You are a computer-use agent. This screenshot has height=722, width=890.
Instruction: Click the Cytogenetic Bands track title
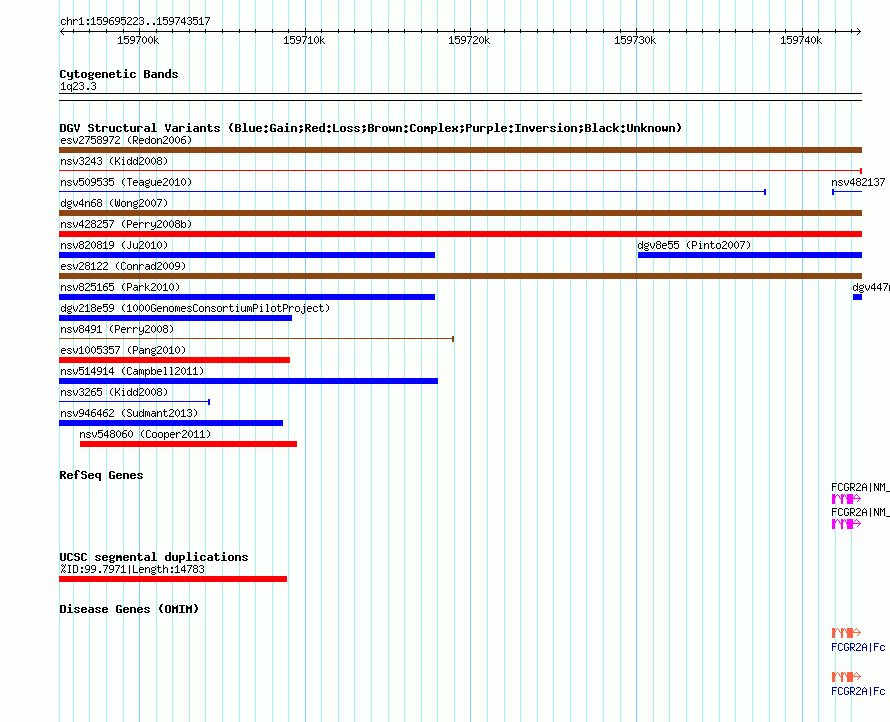[x=119, y=74]
